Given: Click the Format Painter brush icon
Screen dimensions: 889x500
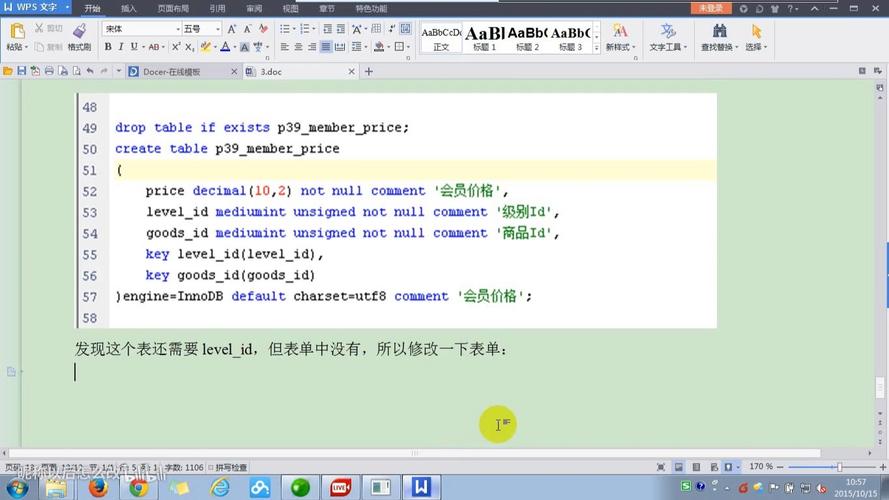Looking at the screenshot, I should (79, 31).
